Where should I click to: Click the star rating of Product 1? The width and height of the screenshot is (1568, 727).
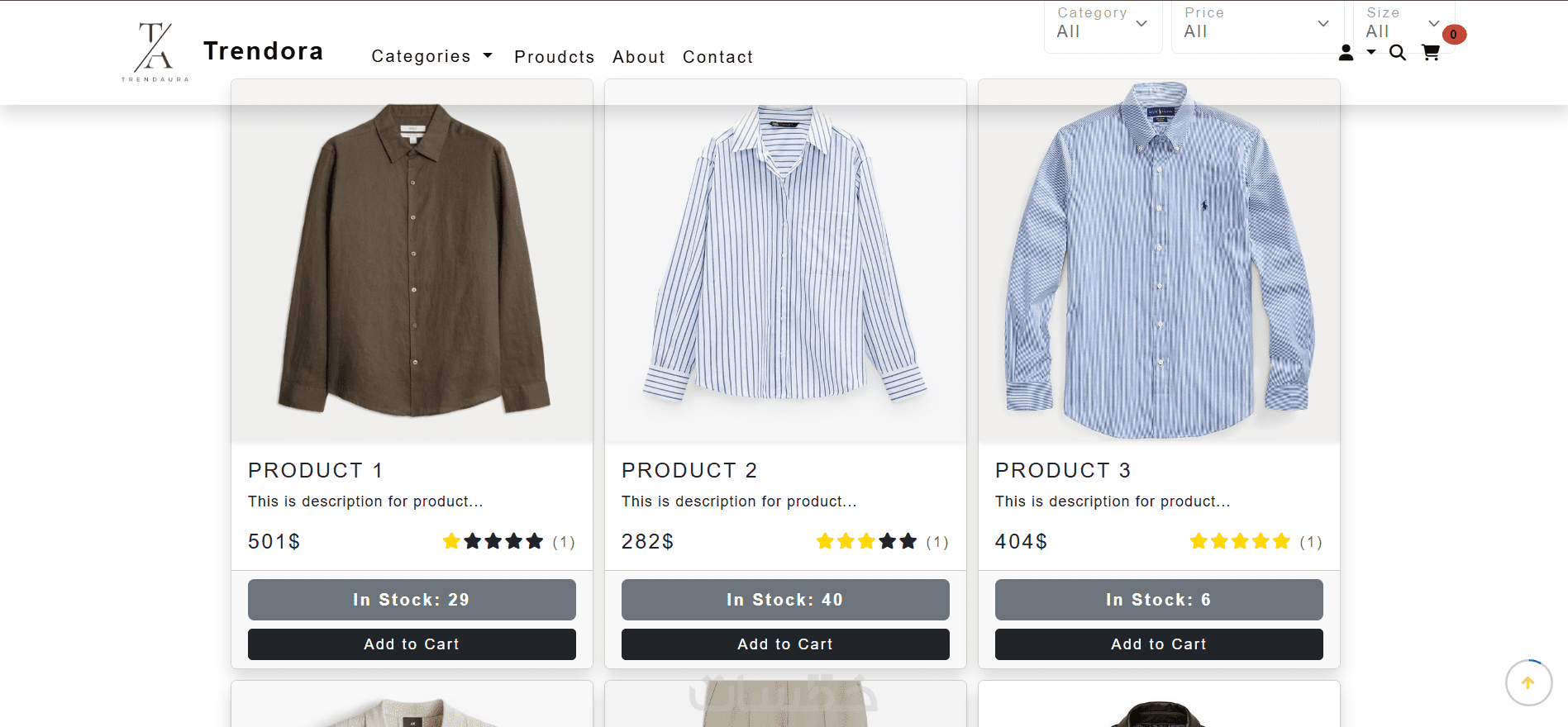[x=493, y=541]
